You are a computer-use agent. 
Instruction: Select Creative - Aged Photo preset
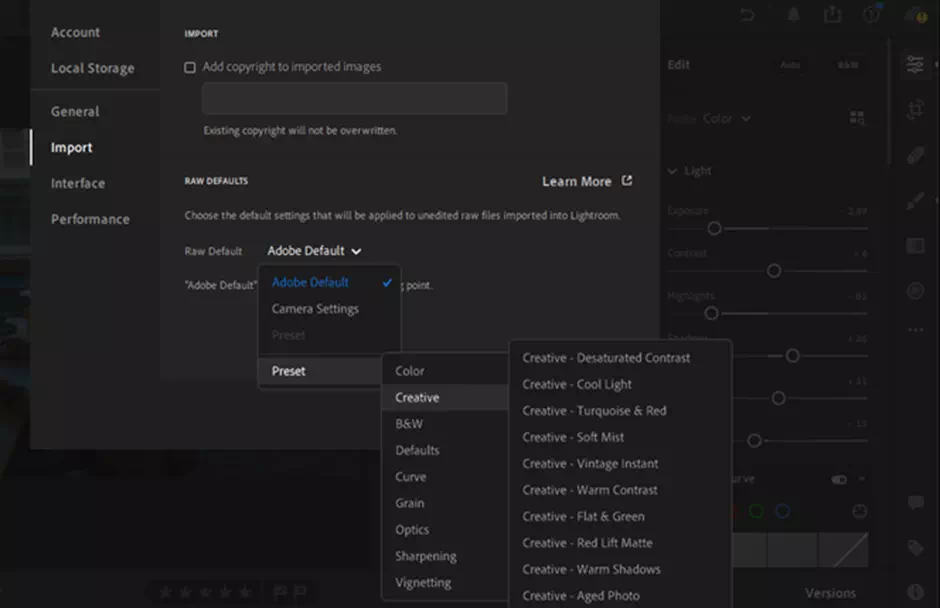pos(581,595)
